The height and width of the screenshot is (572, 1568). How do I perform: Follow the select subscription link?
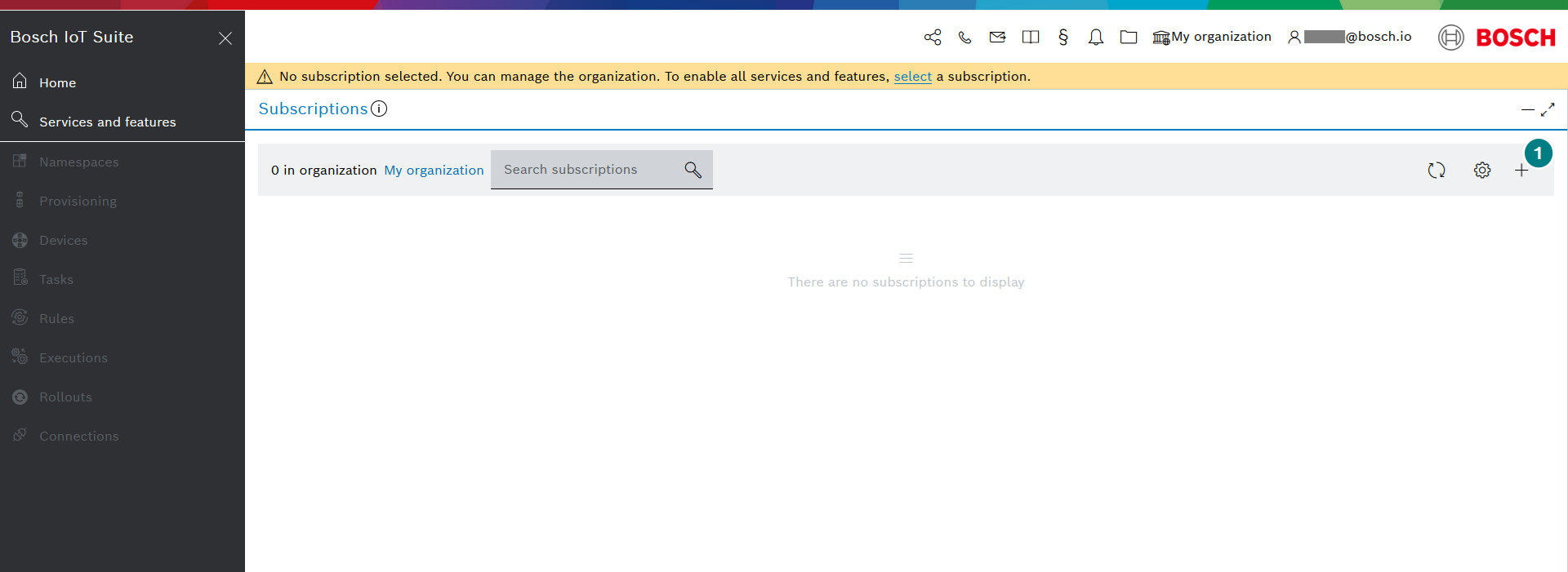pos(913,76)
